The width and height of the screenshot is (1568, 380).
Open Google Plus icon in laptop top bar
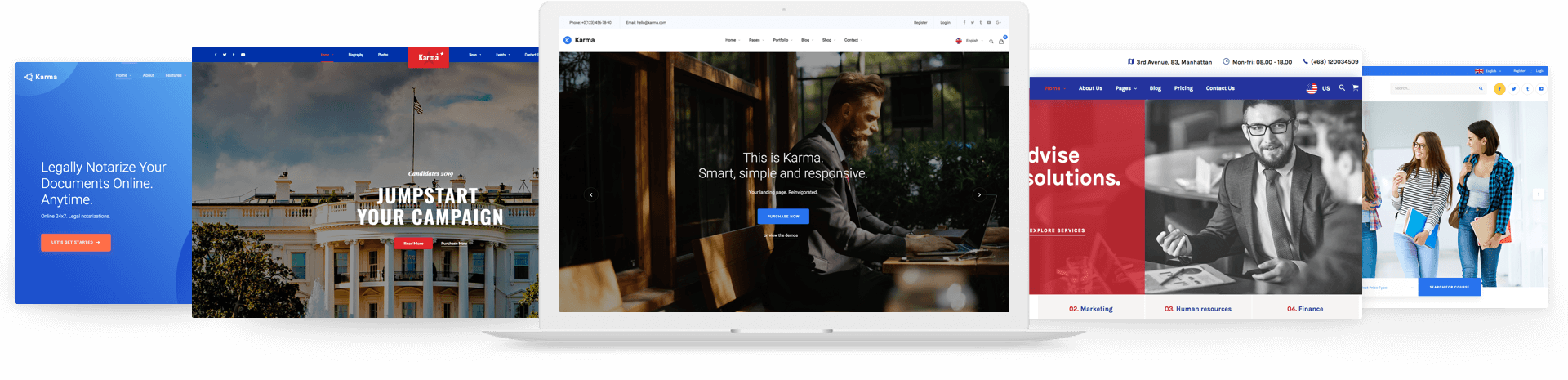[x=998, y=23]
